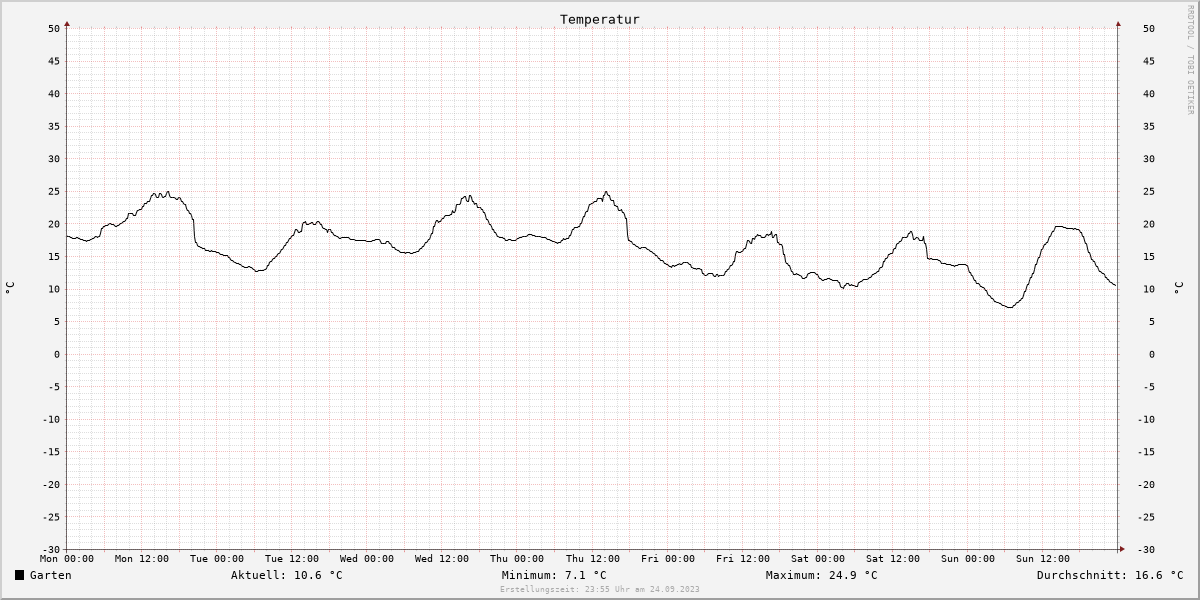This screenshot has width=1200, height=600.
Task: Click the 'Thu 00:00' time axis label
Action: click(x=517, y=559)
